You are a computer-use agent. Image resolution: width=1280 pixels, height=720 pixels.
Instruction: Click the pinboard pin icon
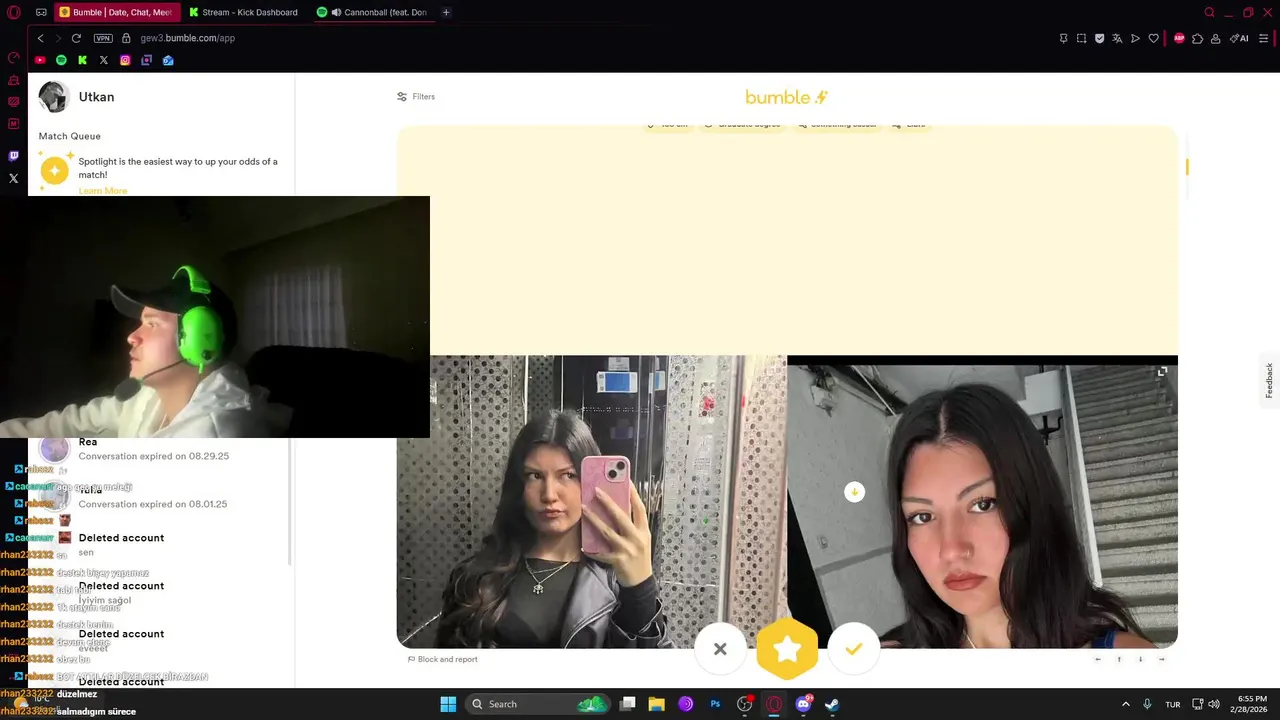tap(1063, 38)
